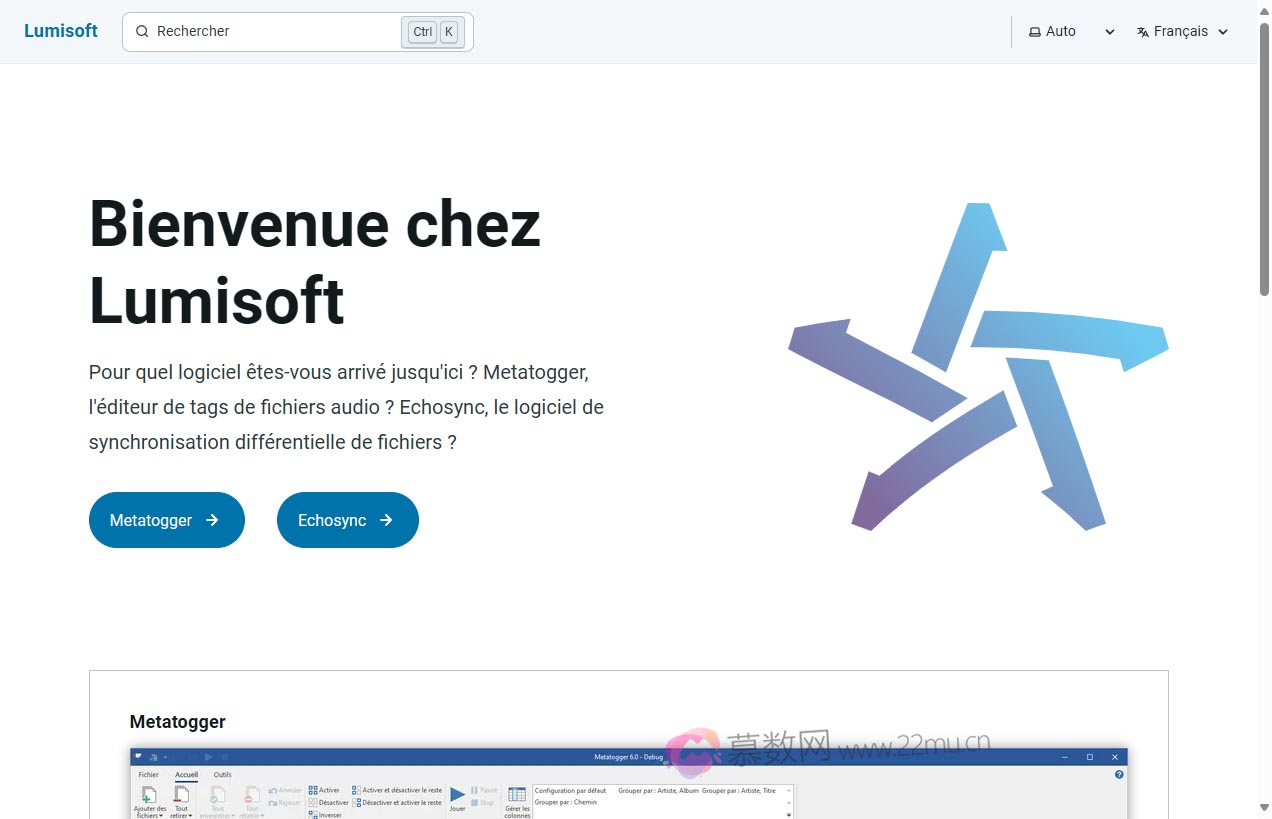This screenshot has width=1272, height=819.
Task: Click the translate language icon
Action: coord(1143,32)
